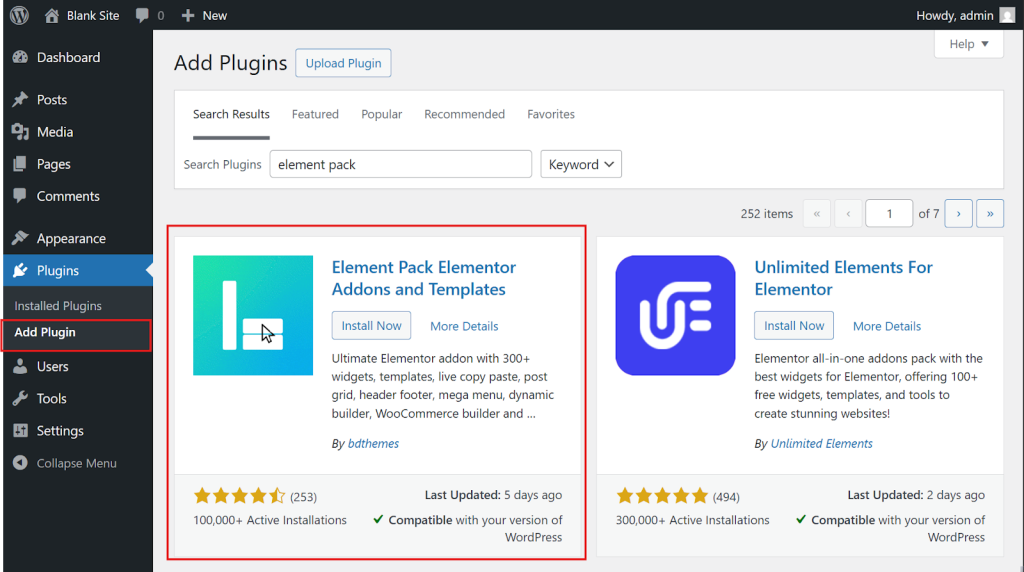Switch to the Featured tab
1024x572 pixels.
[315, 114]
